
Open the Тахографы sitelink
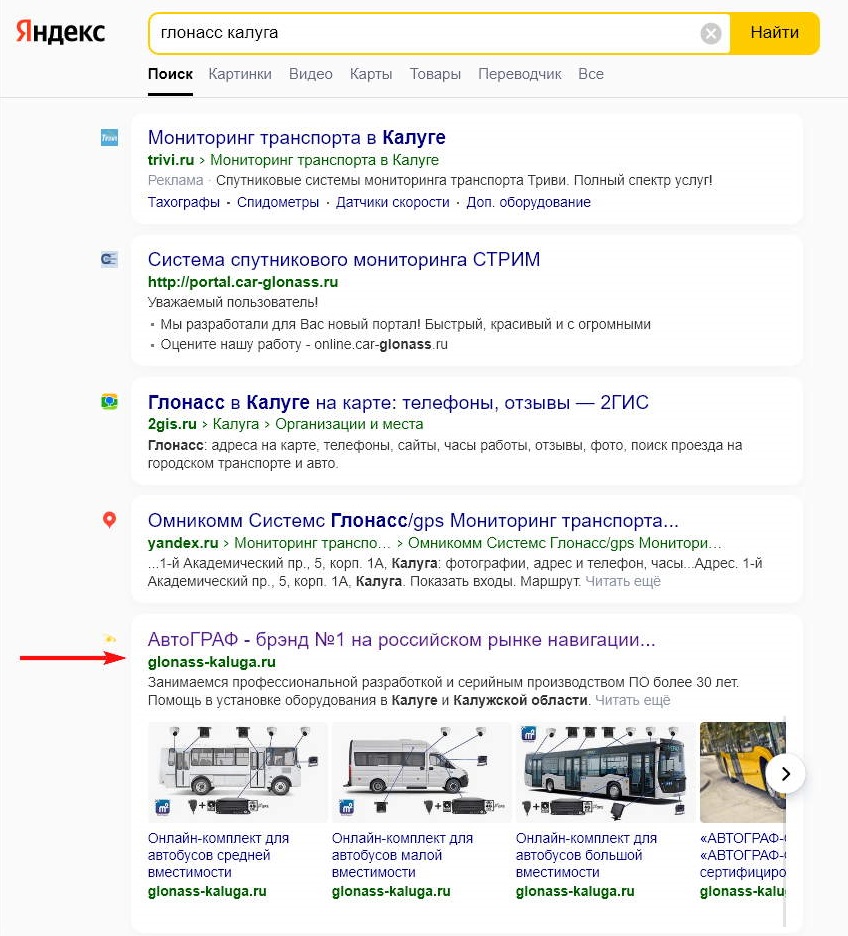[184, 202]
